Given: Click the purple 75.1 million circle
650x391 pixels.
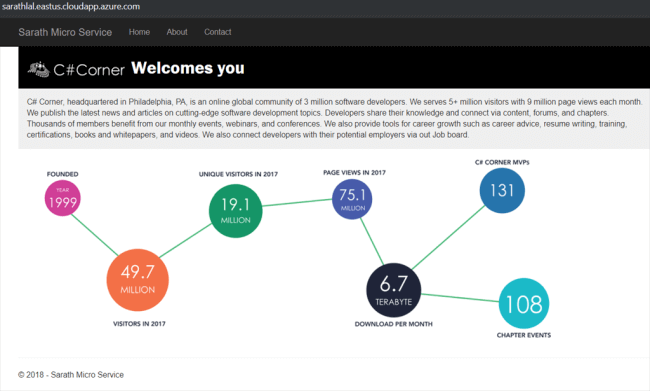Looking at the screenshot, I should (352, 199).
